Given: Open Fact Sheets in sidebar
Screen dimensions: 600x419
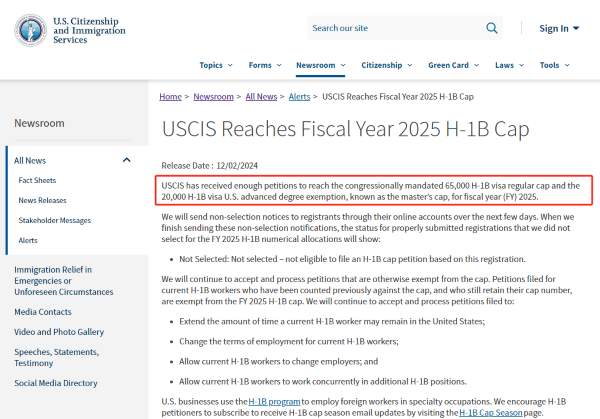Looking at the screenshot, I should click(37, 180).
